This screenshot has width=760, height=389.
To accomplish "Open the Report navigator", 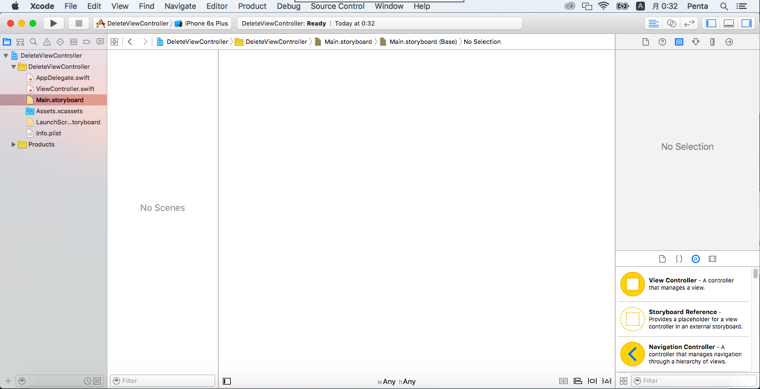I will [x=100, y=42].
